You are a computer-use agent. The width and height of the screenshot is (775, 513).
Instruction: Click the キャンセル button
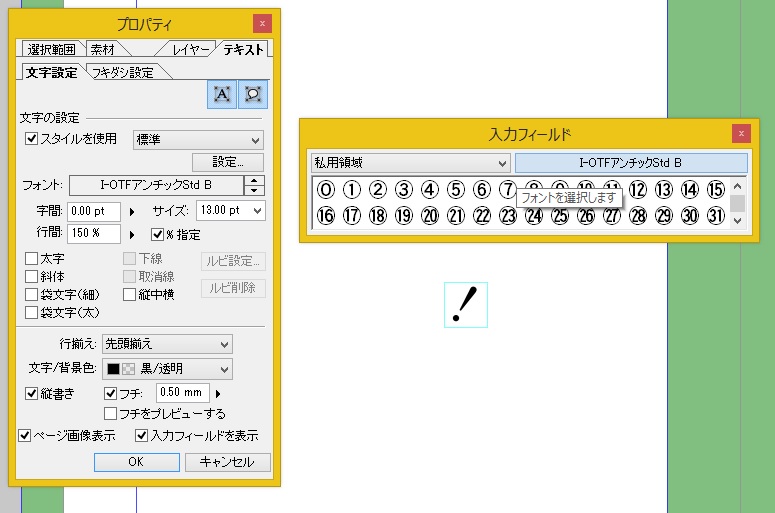[x=227, y=462]
